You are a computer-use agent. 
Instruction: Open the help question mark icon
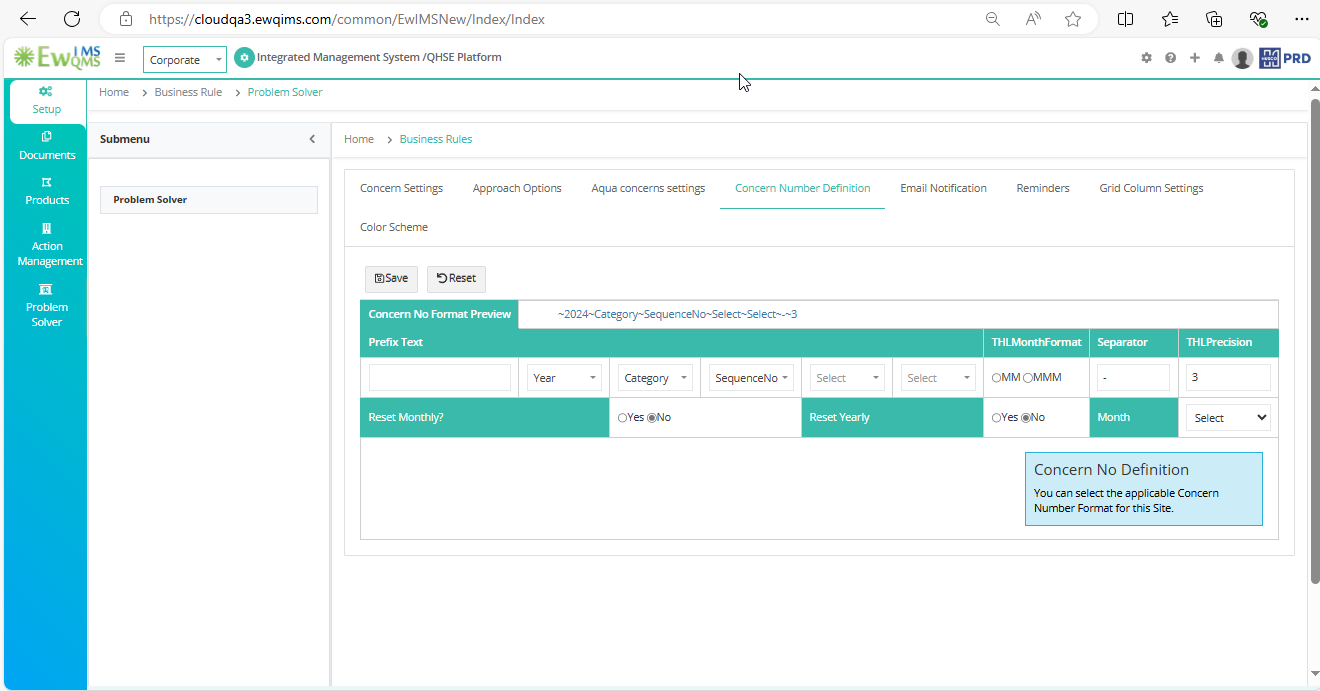click(x=1170, y=58)
